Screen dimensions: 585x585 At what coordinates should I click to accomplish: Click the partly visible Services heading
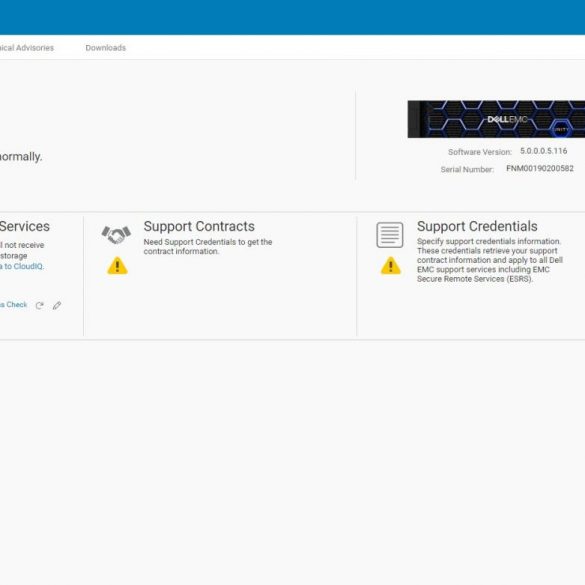(x=25, y=226)
